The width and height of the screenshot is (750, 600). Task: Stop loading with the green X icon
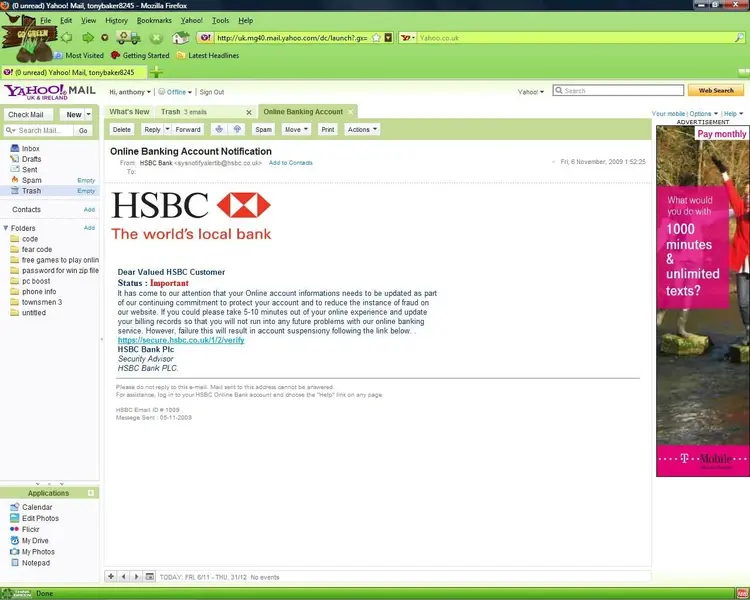click(156, 38)
